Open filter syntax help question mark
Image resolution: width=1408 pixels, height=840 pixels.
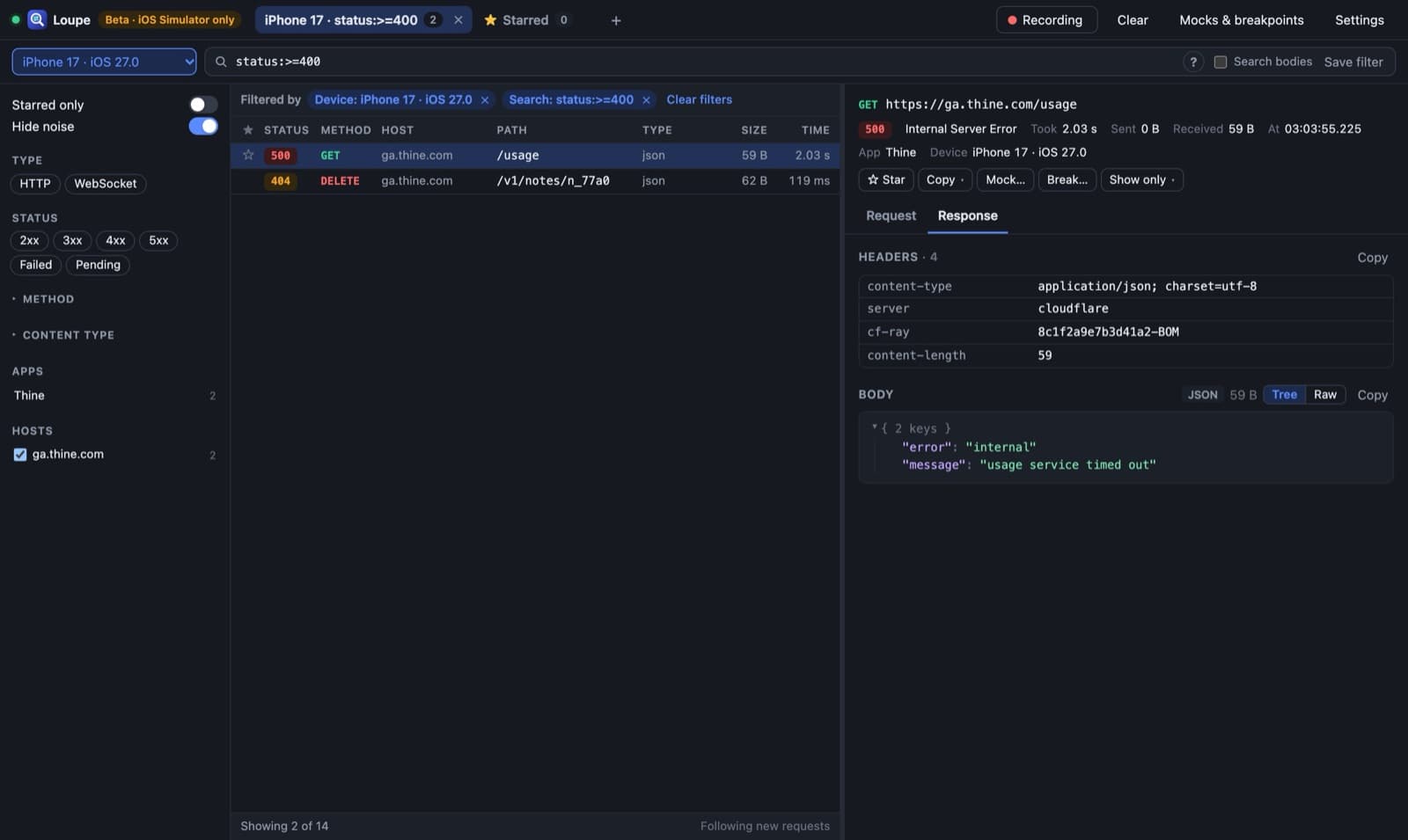click(x=1193, y=62)
